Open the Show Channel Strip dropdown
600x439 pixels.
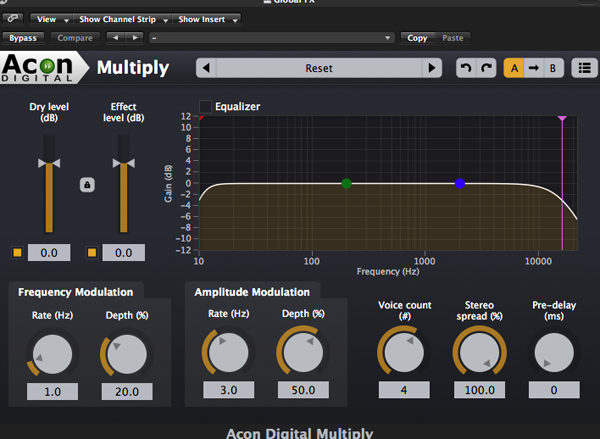(x=122, y=19)
